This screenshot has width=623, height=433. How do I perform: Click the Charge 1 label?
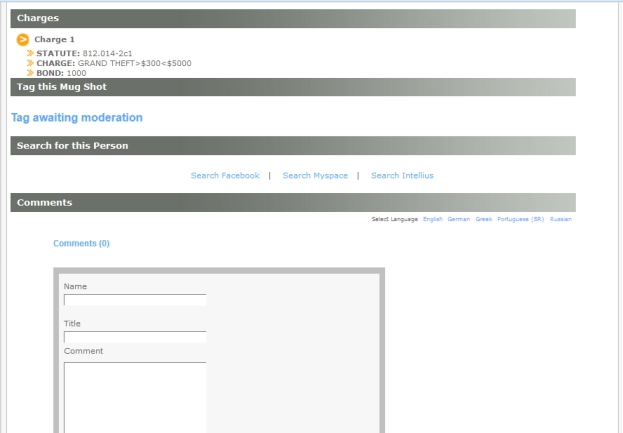tap(54, 39)
